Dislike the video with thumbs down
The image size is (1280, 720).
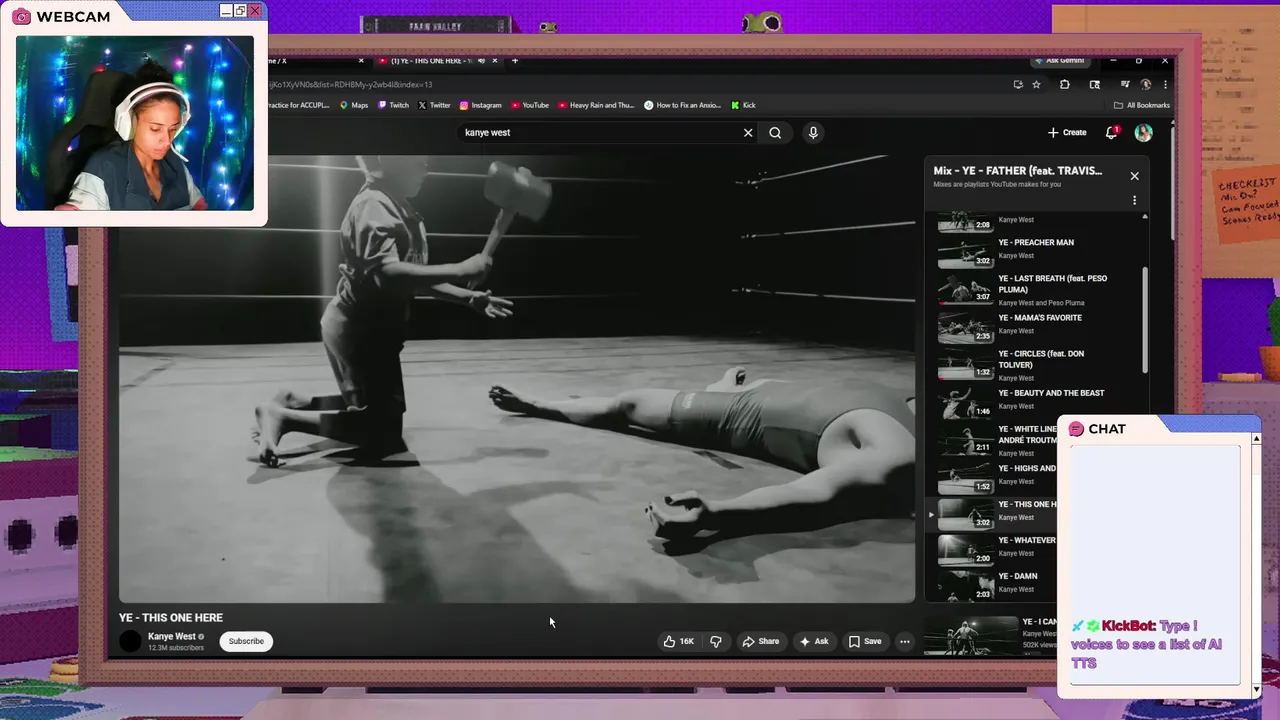click(x=716, y=641)
